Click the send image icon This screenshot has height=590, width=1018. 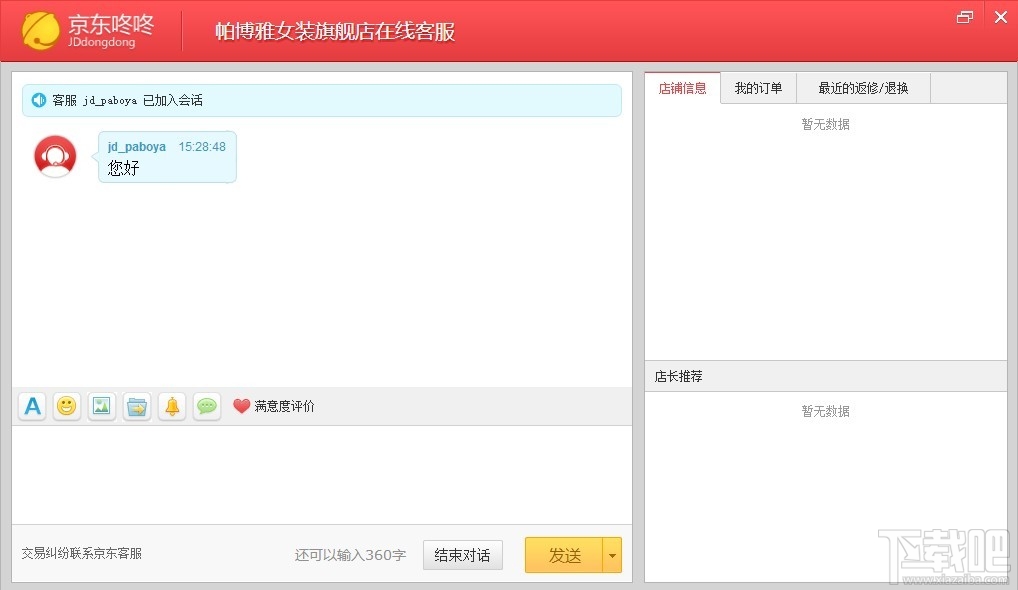point(102,406)
